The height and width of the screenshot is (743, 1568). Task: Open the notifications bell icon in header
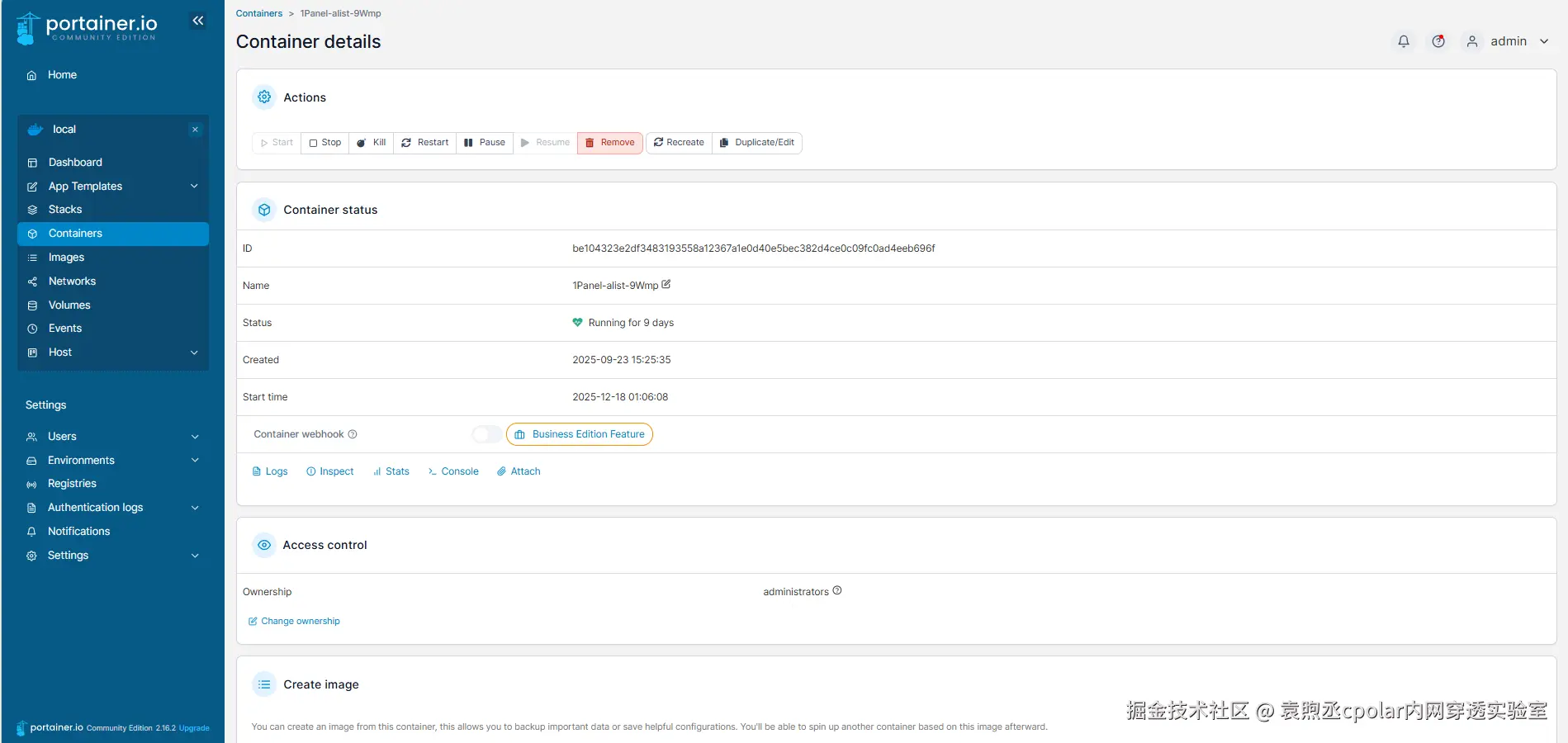[x=1404, y=41]
